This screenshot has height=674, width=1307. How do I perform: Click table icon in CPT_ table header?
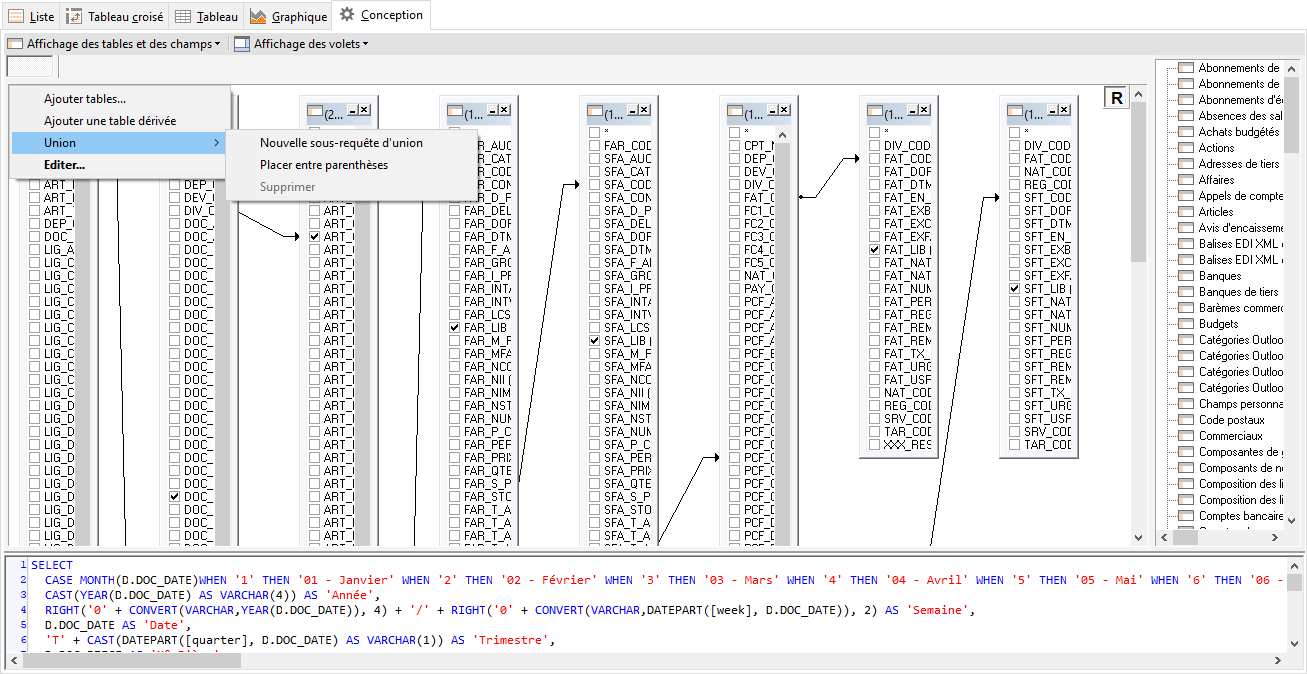735,110
